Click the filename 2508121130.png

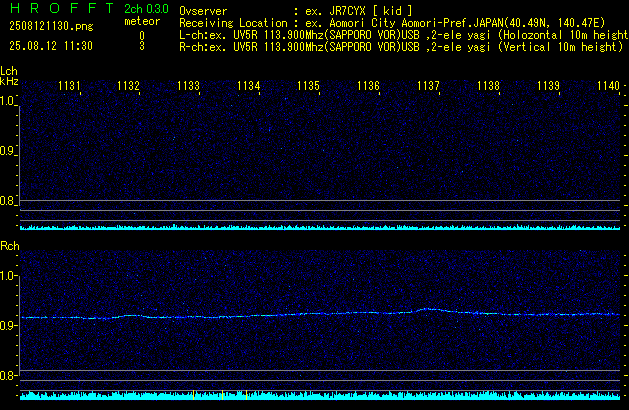[51, 26]
